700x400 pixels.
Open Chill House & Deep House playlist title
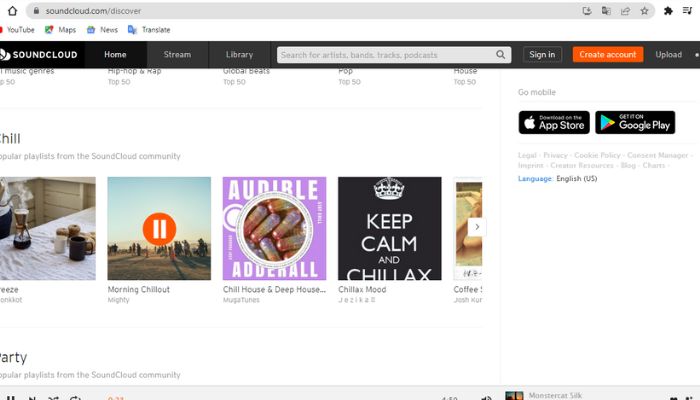click(x=274, y=289)
